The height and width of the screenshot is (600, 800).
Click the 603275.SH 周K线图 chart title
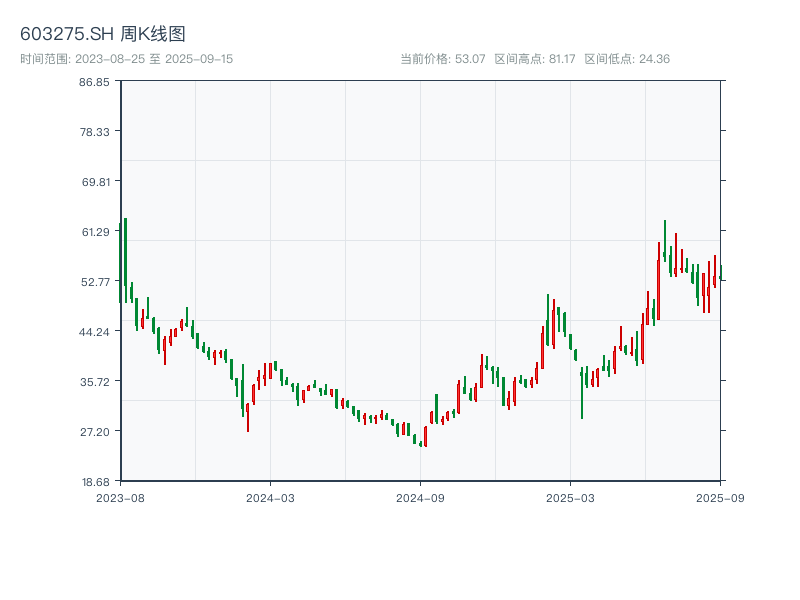103,34
